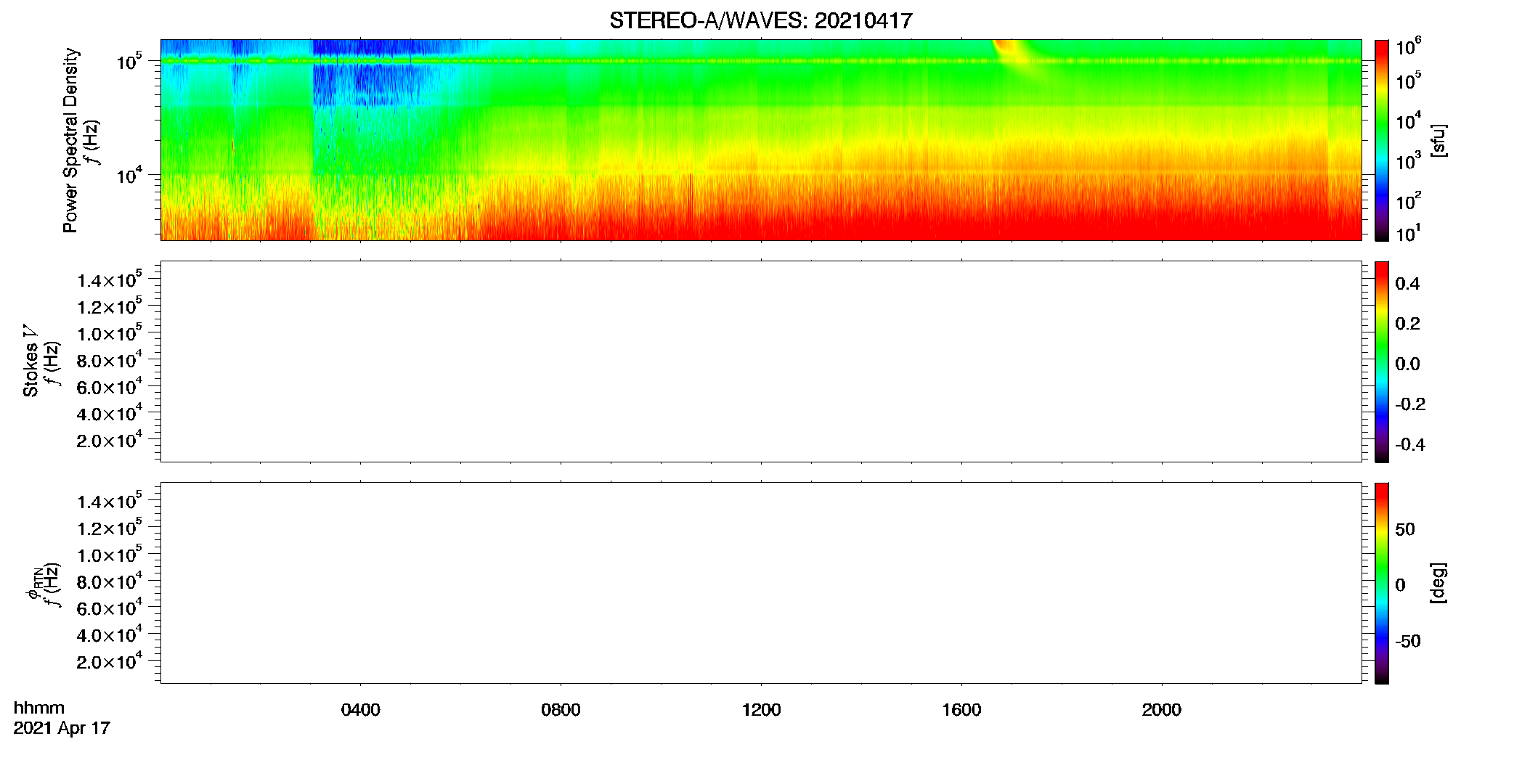Viewport: 1522px width, 784px height.
Task: Click the [sfu] colorbar unit label
Action: [x=1438, y=140]
